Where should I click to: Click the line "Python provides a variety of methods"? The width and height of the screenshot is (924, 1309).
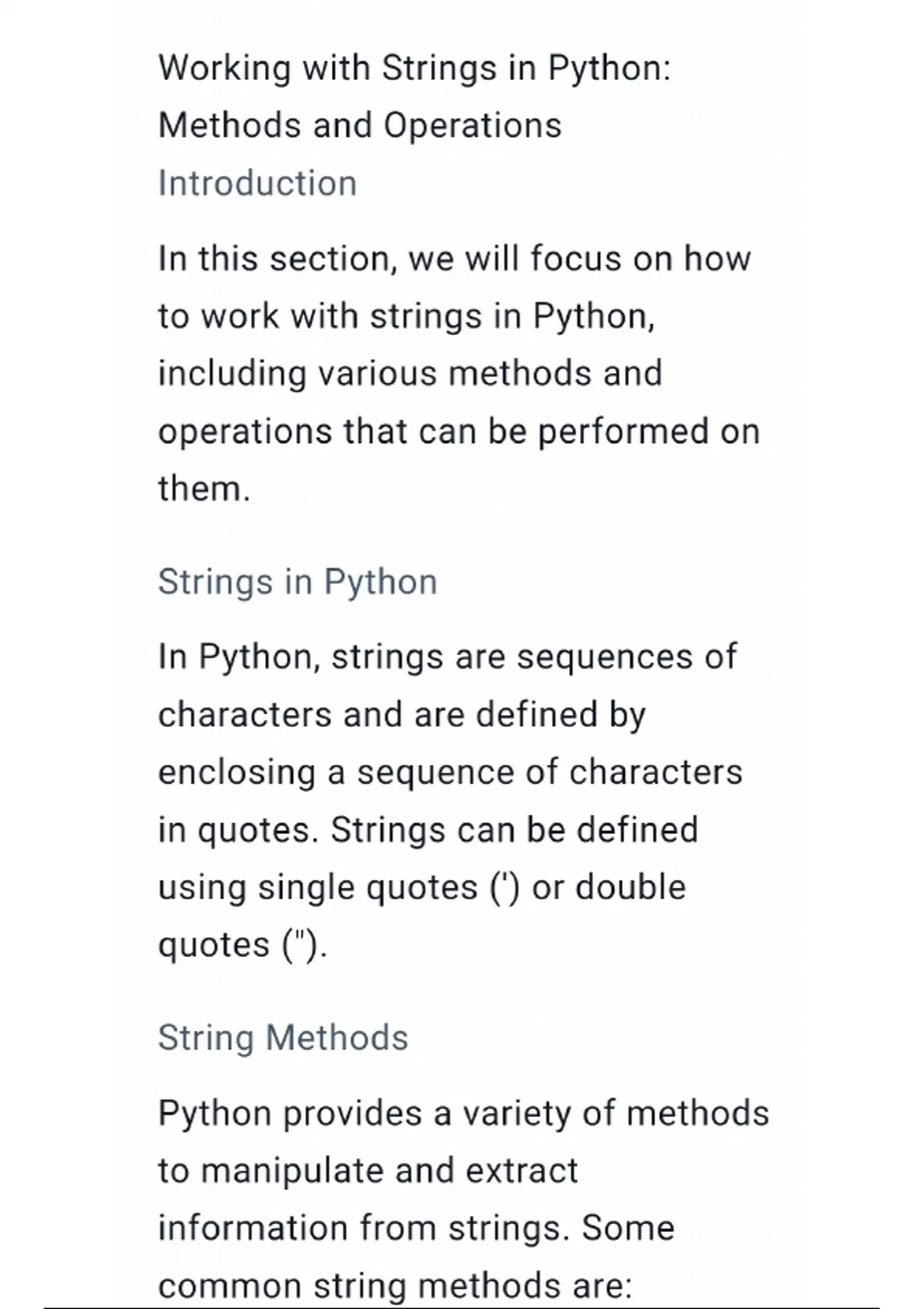point(463,1113)
